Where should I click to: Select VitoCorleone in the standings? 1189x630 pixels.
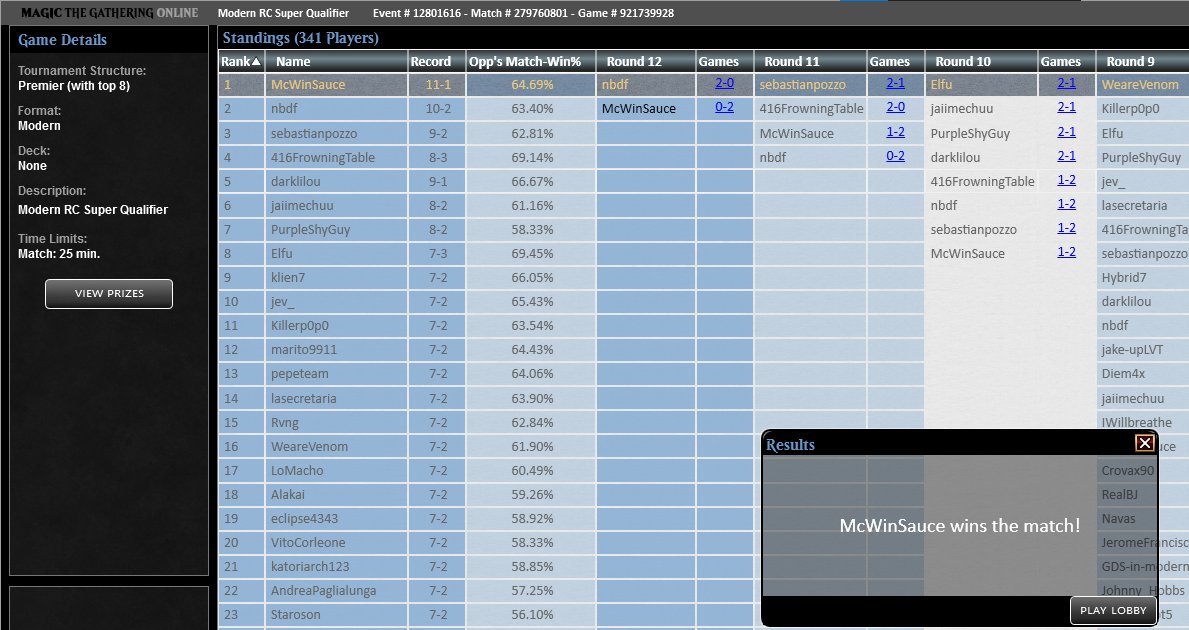click(308, 543)
